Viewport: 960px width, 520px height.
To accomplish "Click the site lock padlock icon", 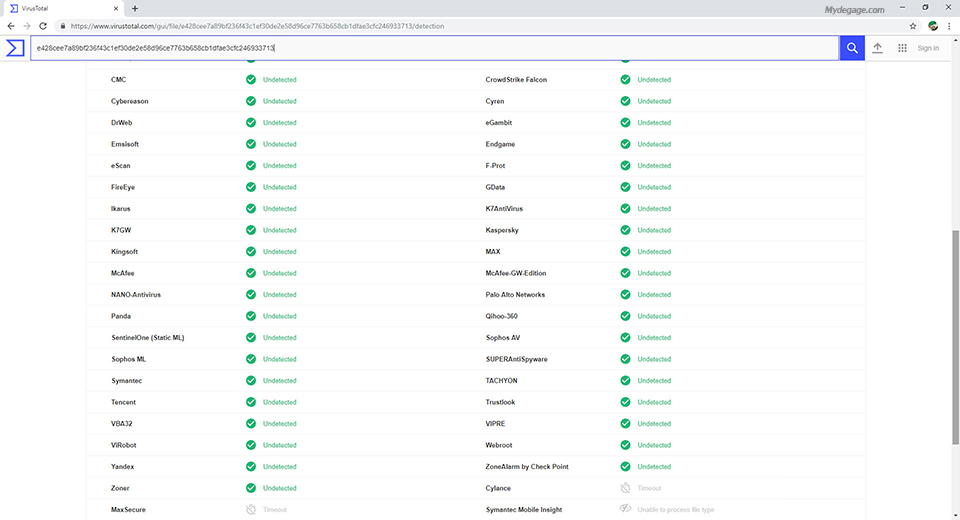I will coord(62,26).
